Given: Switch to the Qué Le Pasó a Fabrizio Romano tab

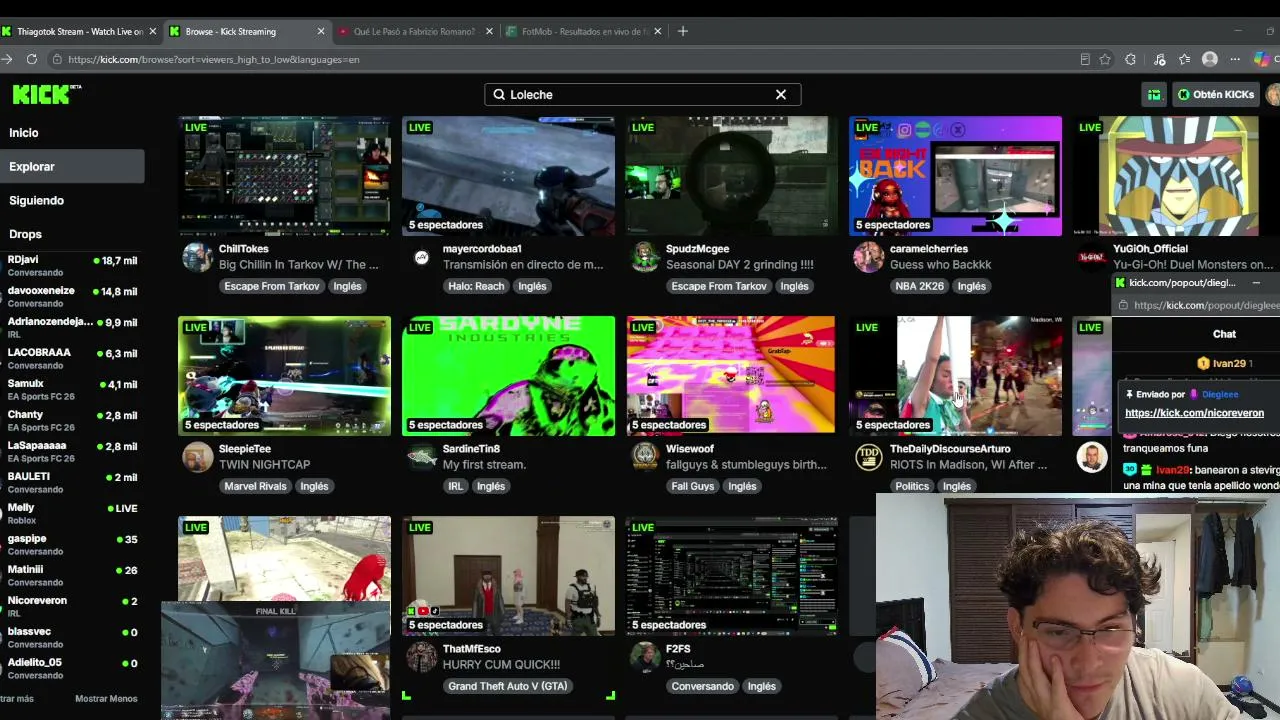Looking at the screenshot, I should 416,31.
